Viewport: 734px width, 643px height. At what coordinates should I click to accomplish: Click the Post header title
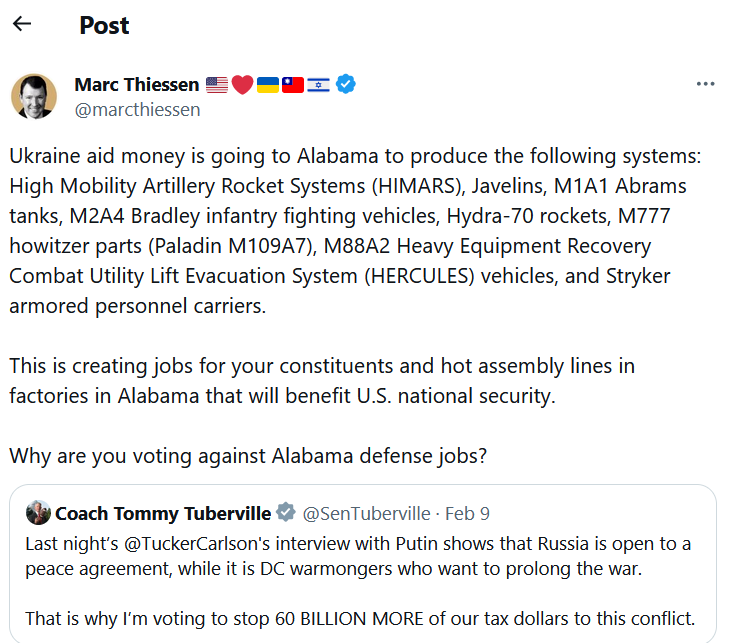[x=104, y=25]
